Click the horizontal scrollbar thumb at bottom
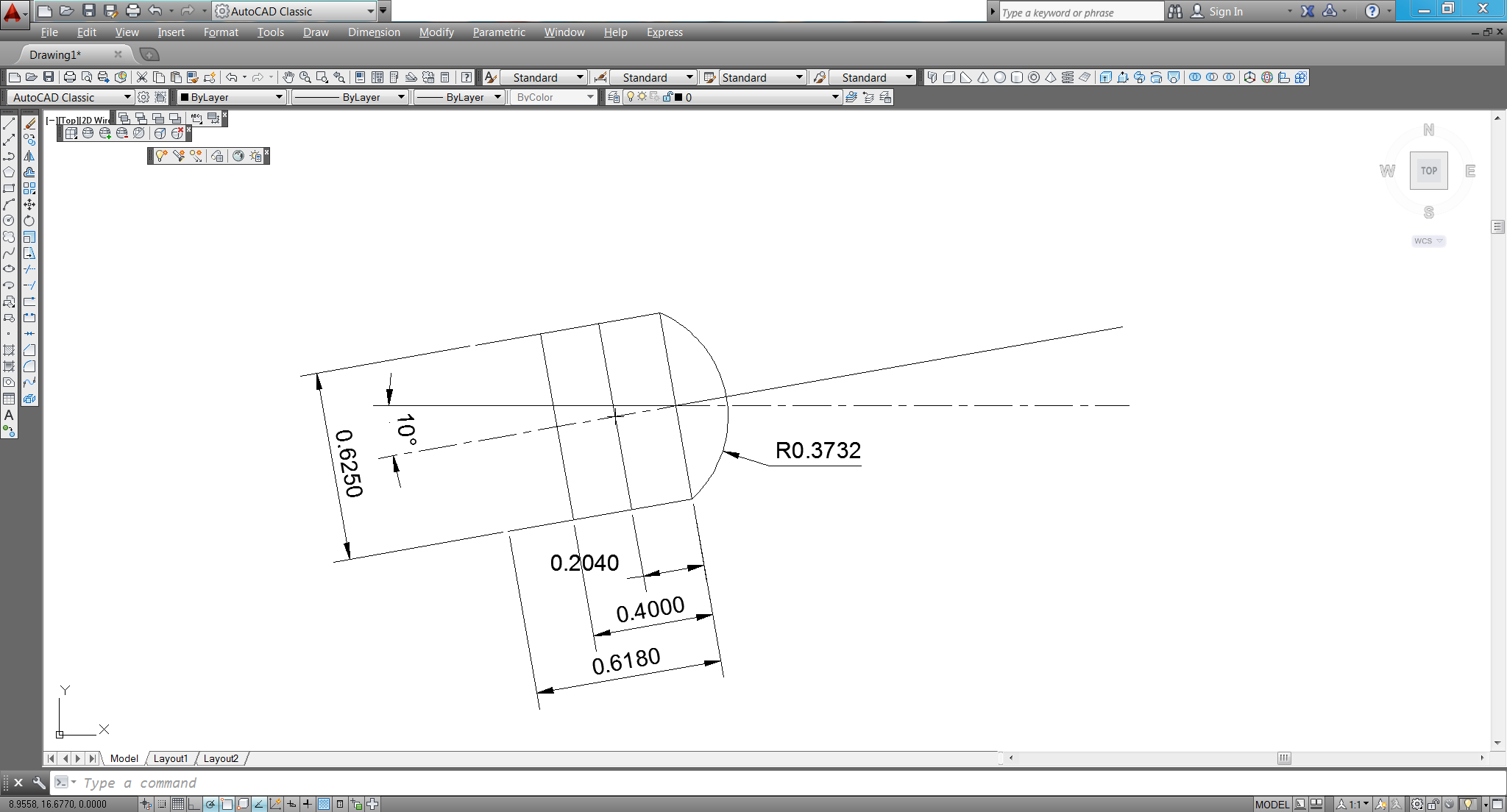The image size is (1507, 812). tap(1284, 758)
